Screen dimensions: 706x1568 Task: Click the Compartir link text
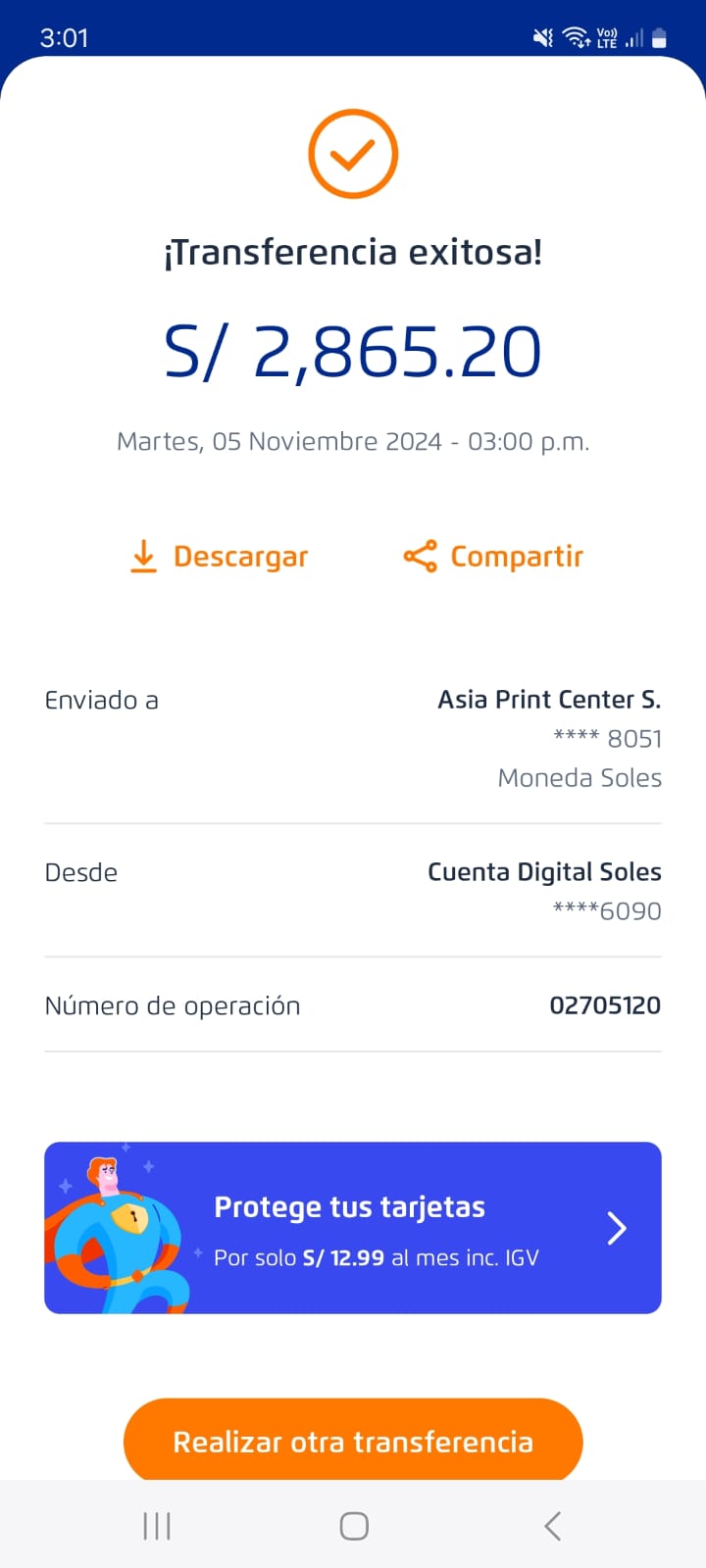tap(517, 557)
